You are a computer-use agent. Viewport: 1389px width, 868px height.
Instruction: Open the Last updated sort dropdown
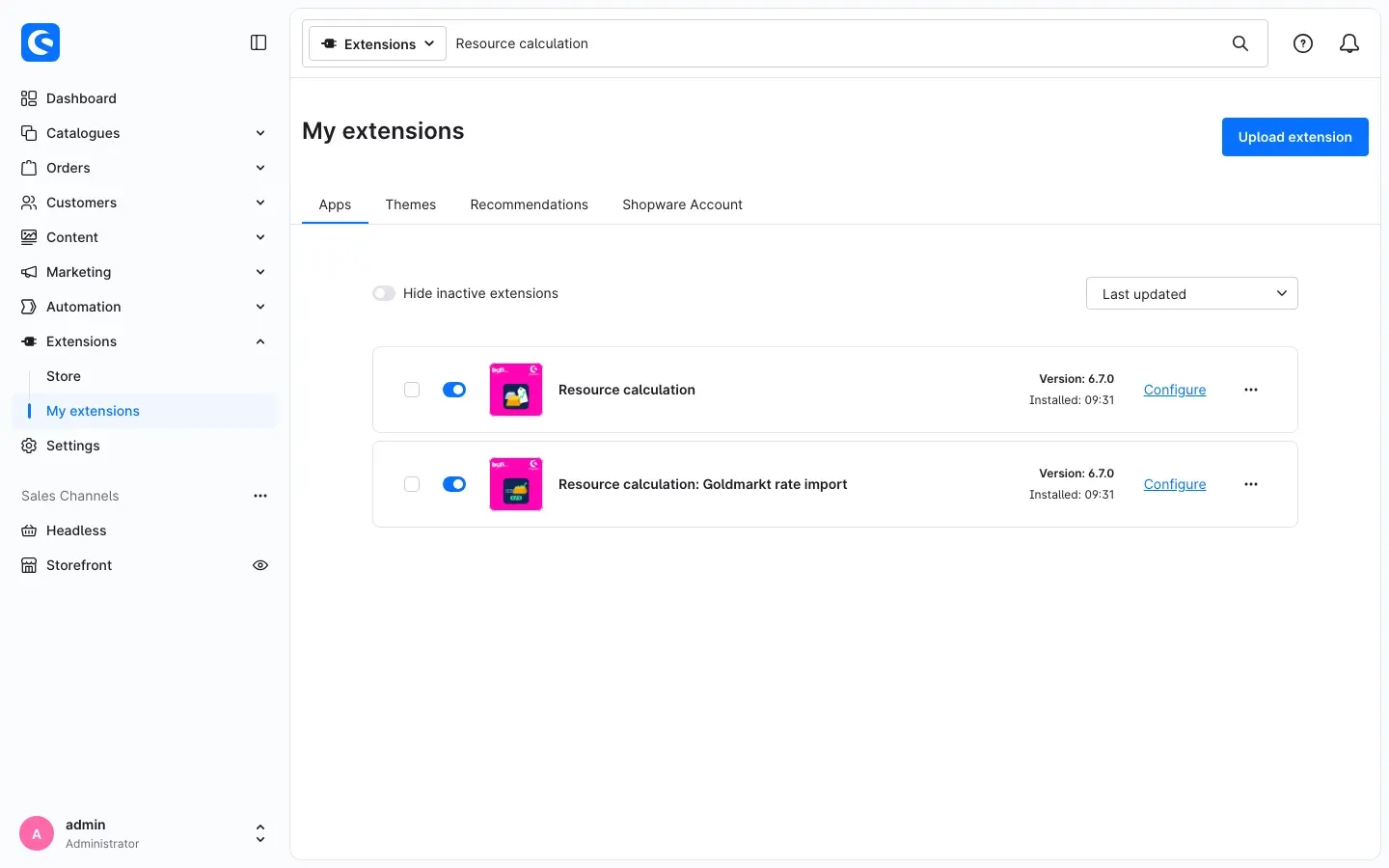(1192, 293)
